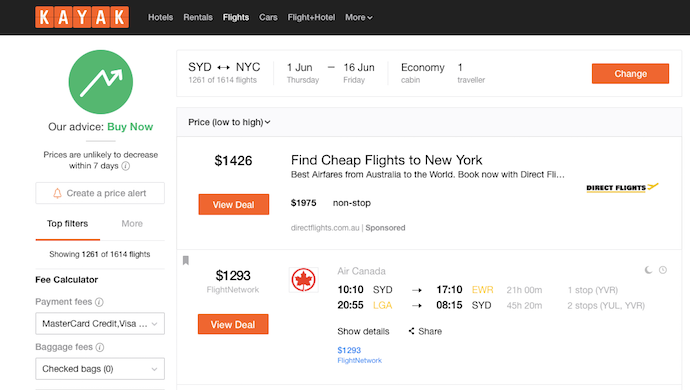690x390 pixels.
Task: Click the clock long-layover icon
Action: 663,270
